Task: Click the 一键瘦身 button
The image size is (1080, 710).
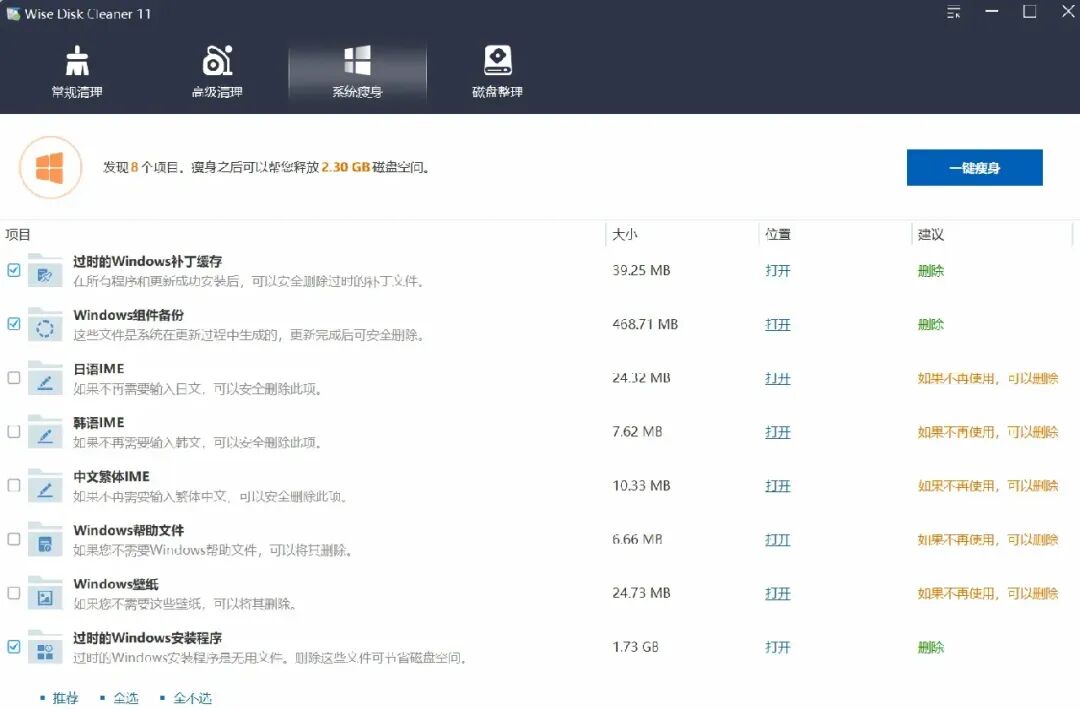Action: (x=975, y=167)
